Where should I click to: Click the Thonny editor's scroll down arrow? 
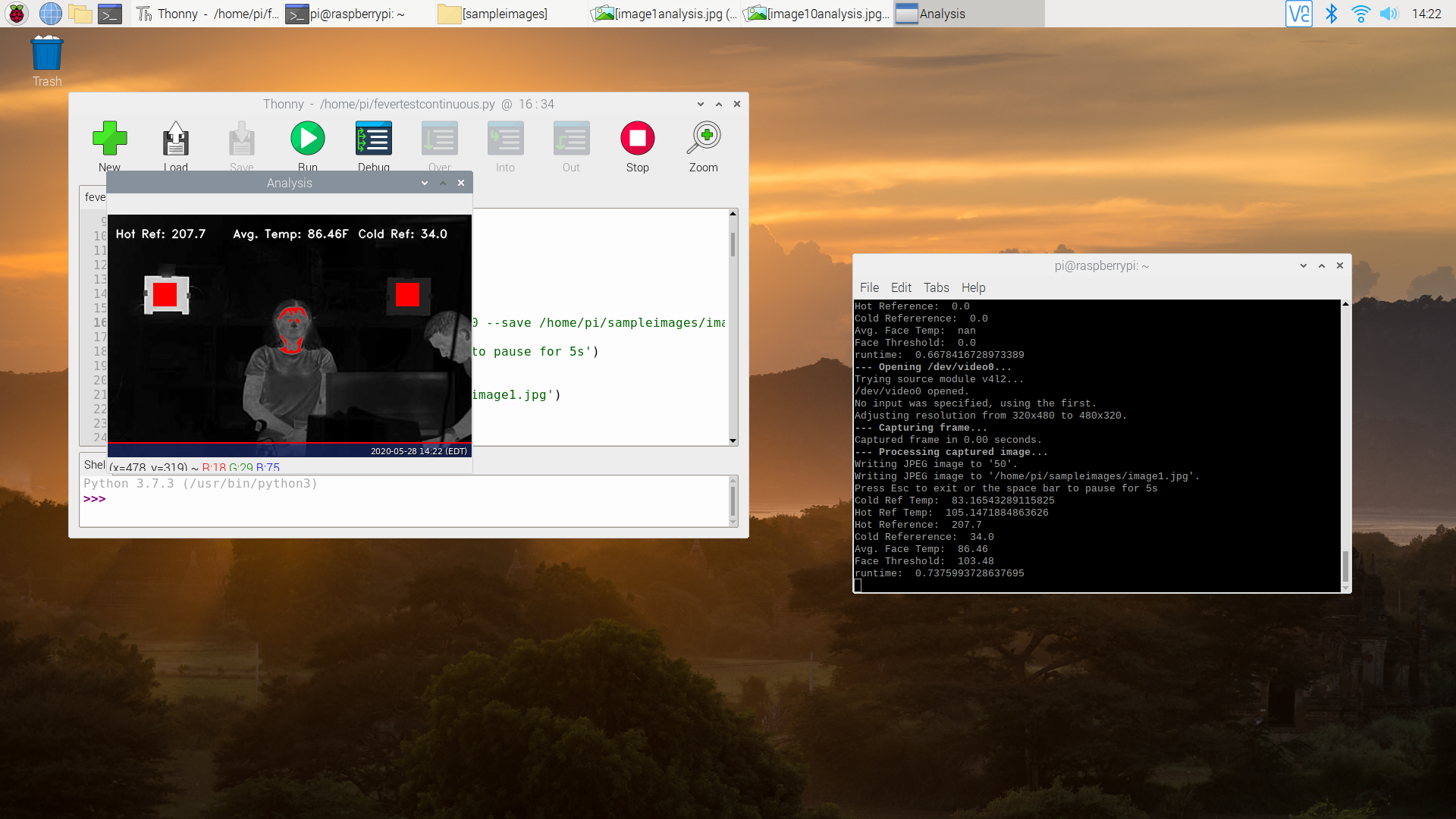click(733, 441)
